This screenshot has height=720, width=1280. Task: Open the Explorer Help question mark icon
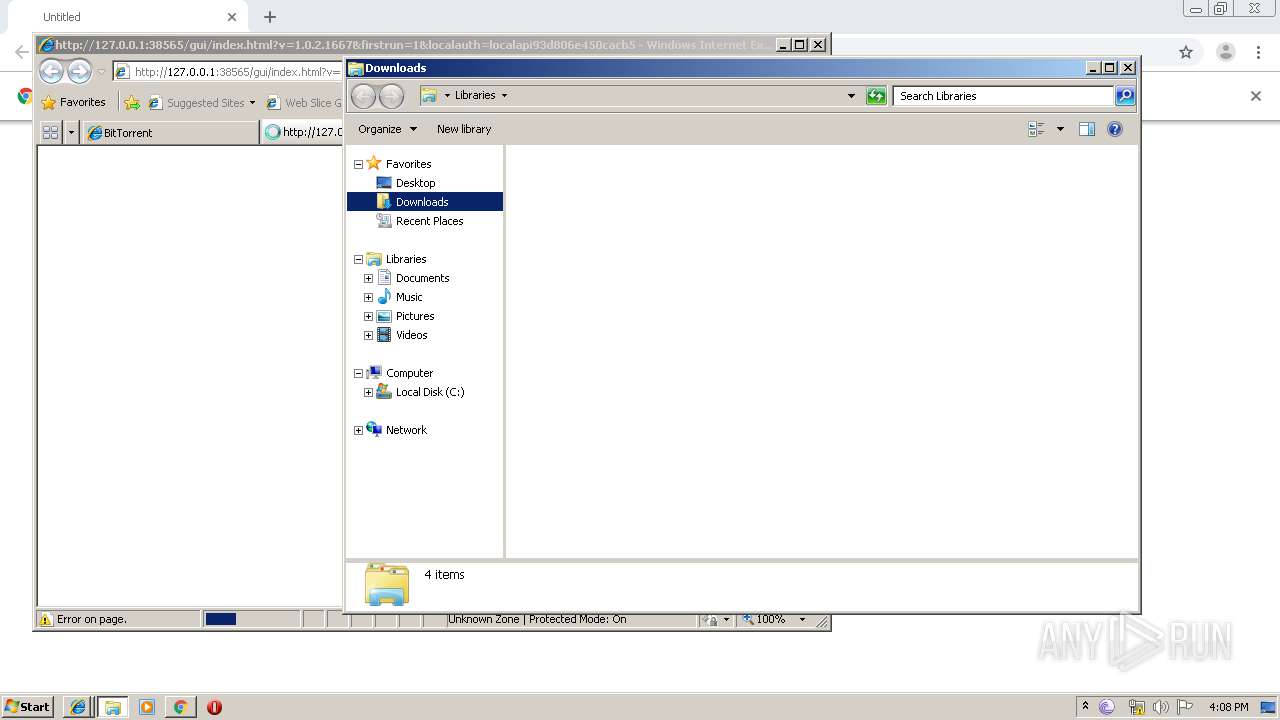(x=1115, y=129)
